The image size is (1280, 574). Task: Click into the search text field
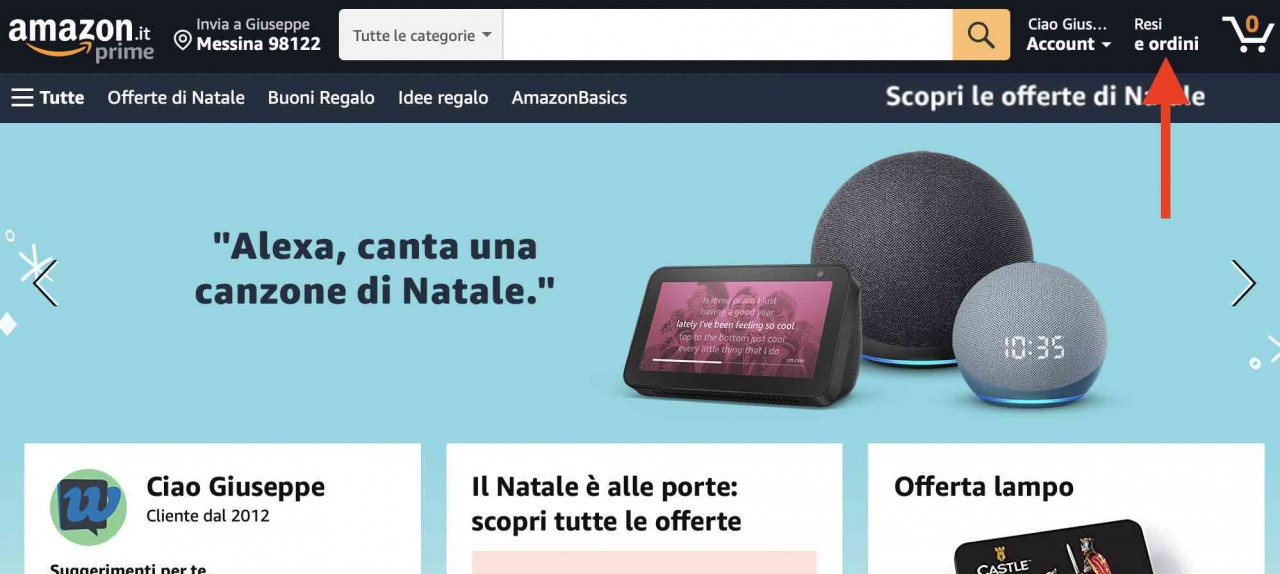728,35
